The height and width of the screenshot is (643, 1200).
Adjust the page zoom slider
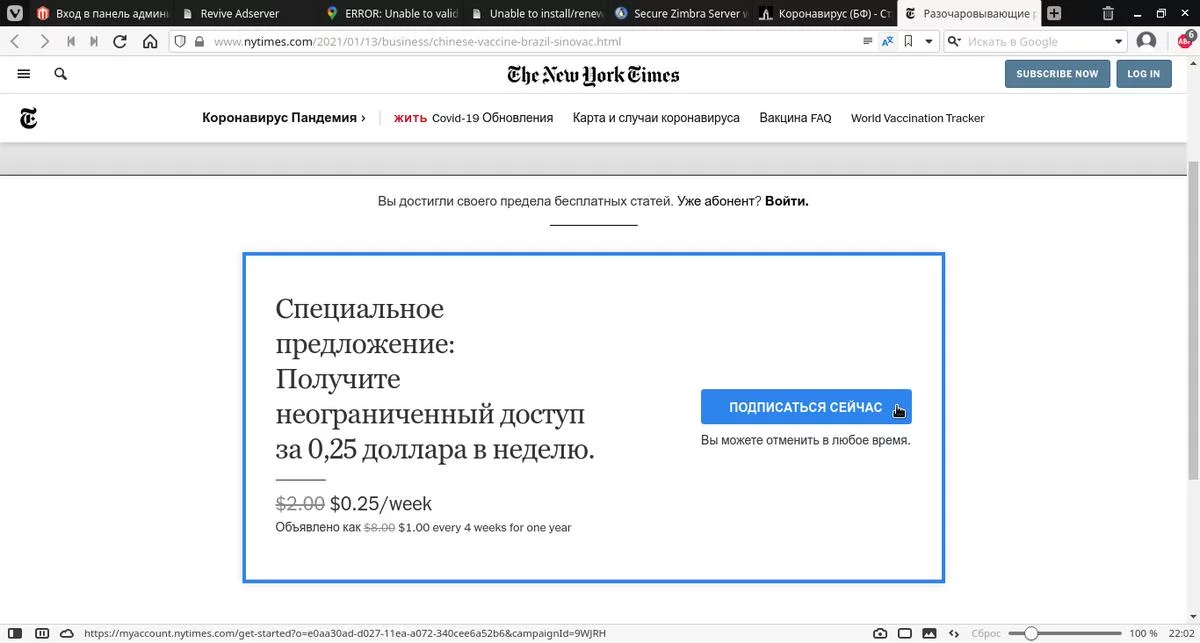(1031, 634)
